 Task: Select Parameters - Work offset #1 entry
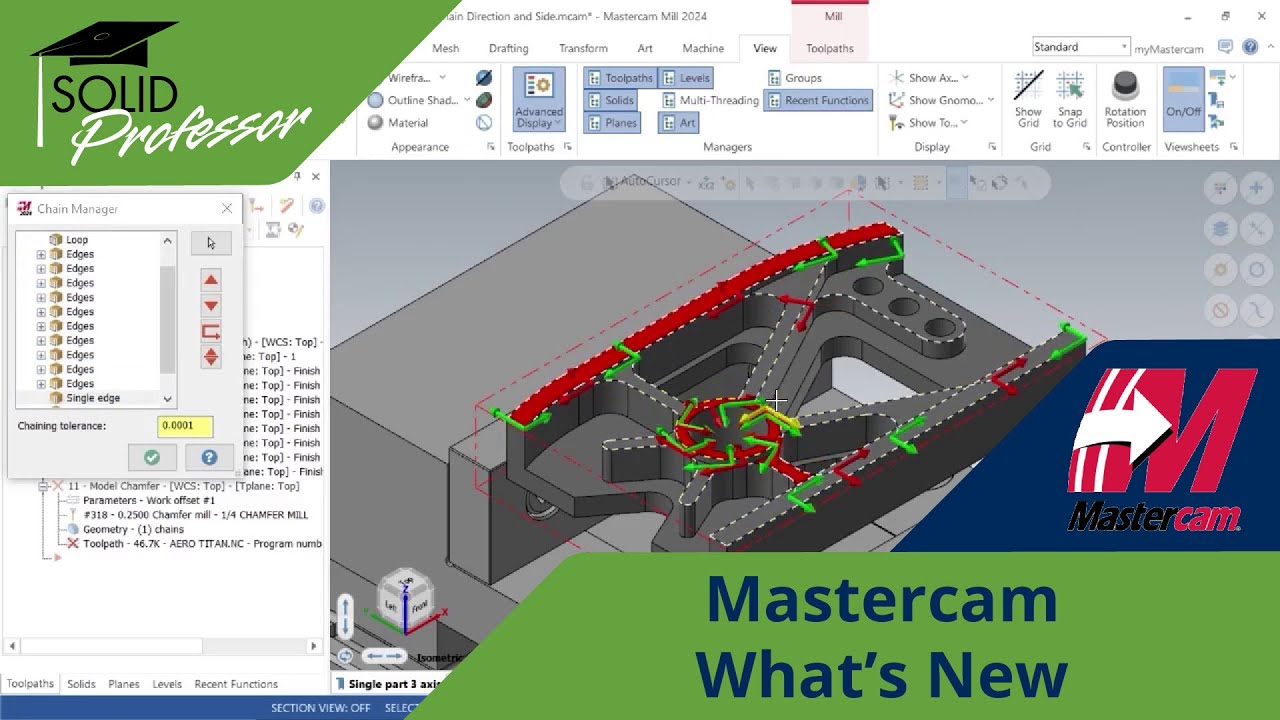149,500
